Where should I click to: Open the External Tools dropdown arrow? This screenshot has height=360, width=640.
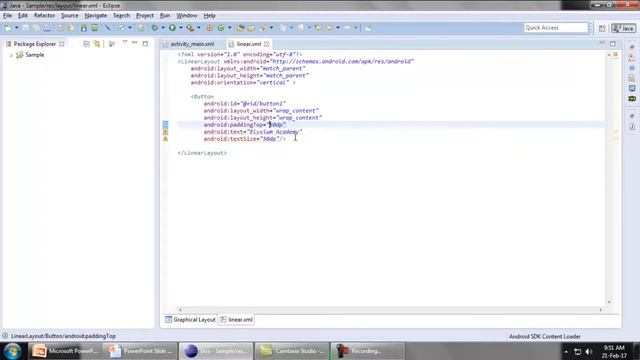click(x=199, y=28)
